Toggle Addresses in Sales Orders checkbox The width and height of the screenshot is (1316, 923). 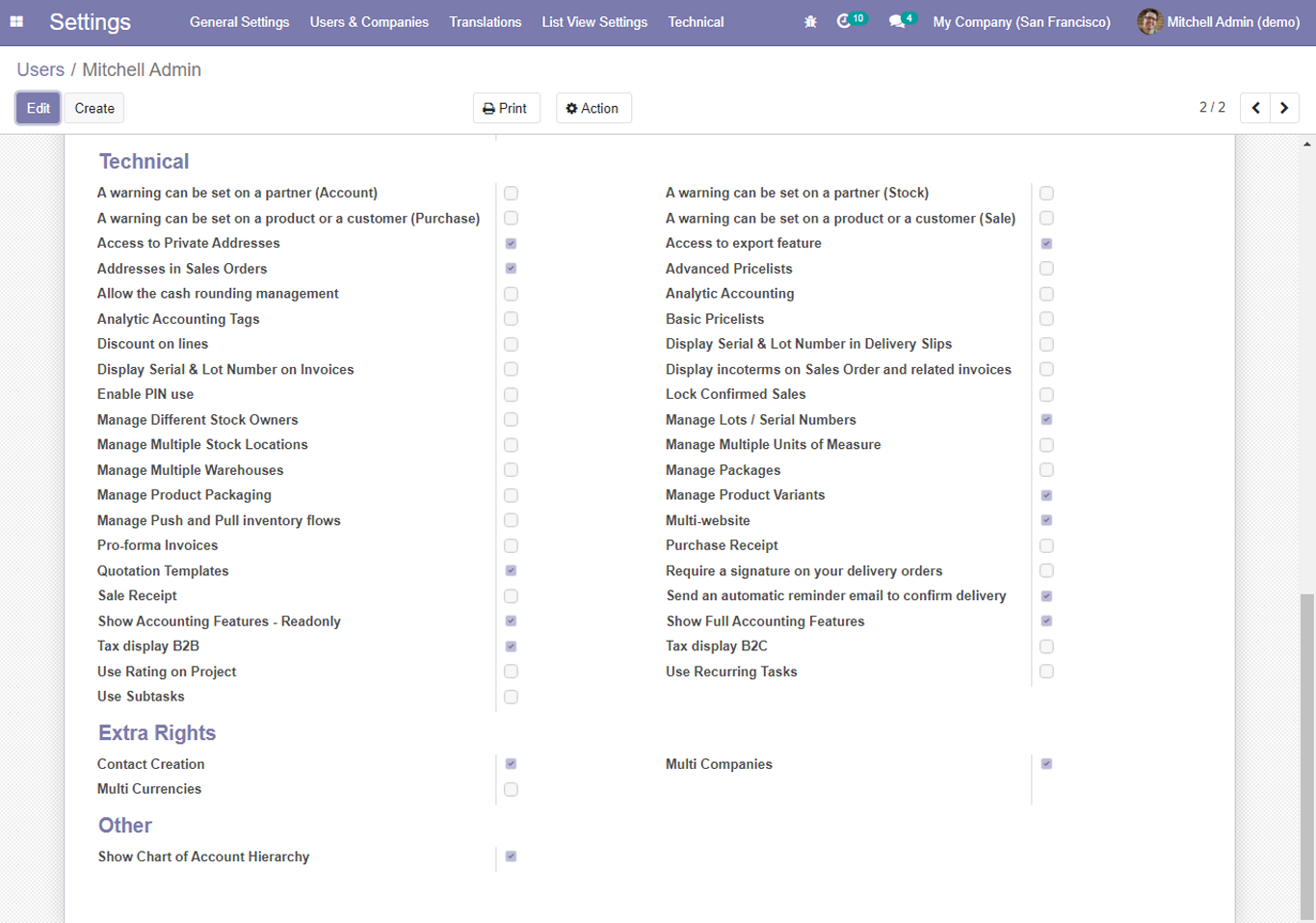tap(511, 269)
